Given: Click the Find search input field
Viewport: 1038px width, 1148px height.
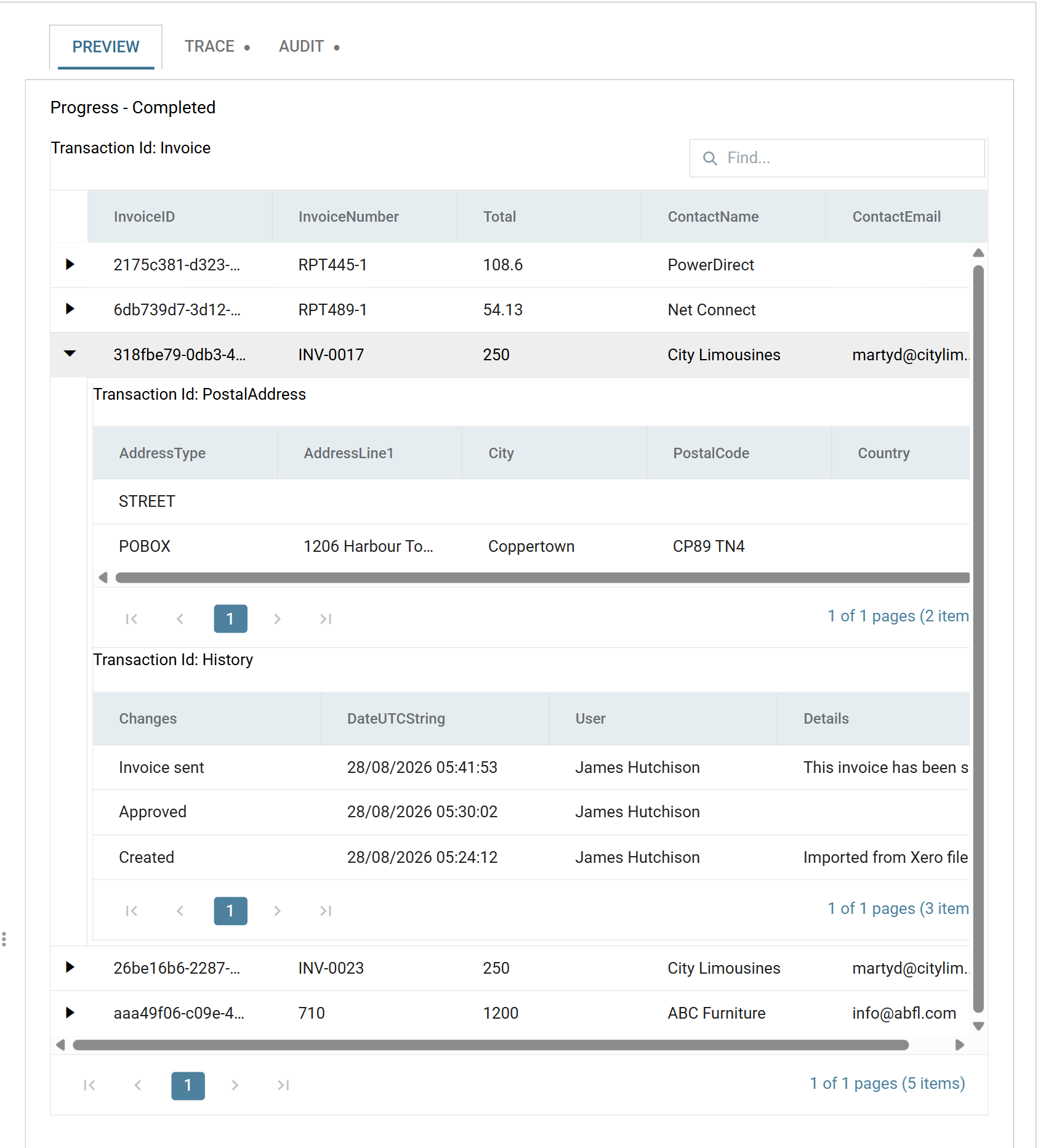Looking at the screenshot, I should point(837,158).
